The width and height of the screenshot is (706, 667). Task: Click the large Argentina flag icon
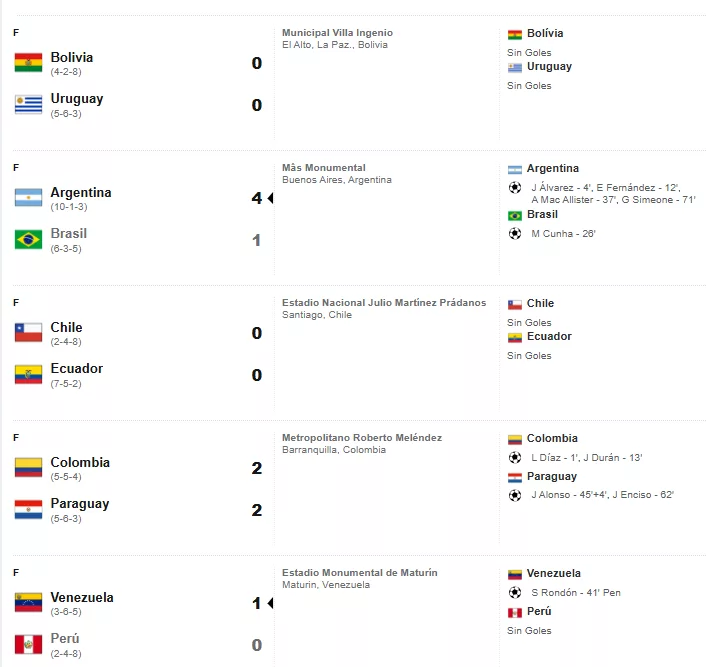[x=28, y=197]
